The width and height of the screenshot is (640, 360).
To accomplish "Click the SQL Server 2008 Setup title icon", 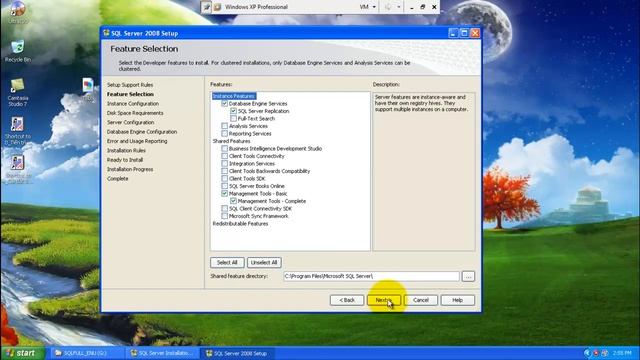I will click(x=106, y=33).
